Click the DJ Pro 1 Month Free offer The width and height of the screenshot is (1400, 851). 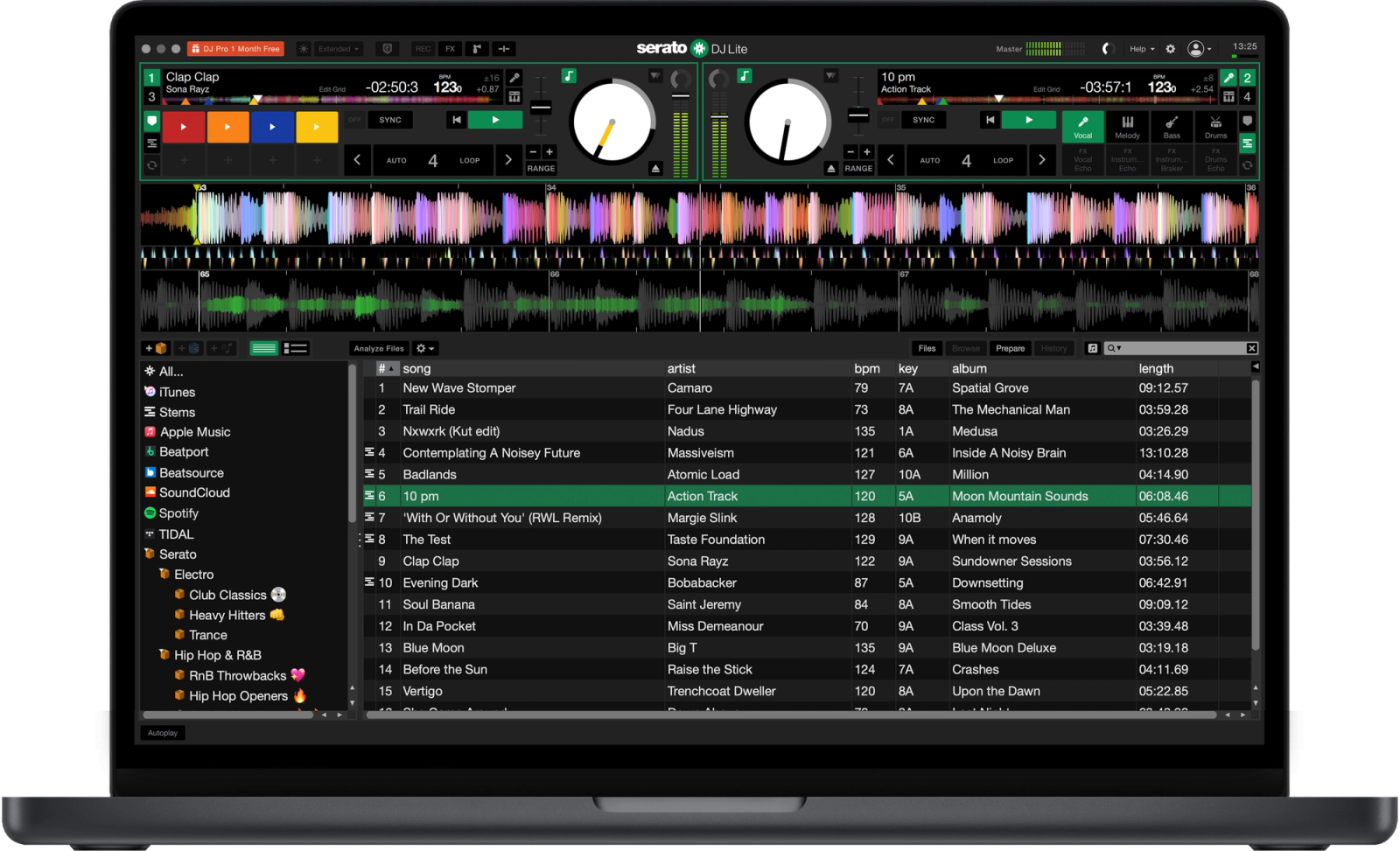point(235,49)
